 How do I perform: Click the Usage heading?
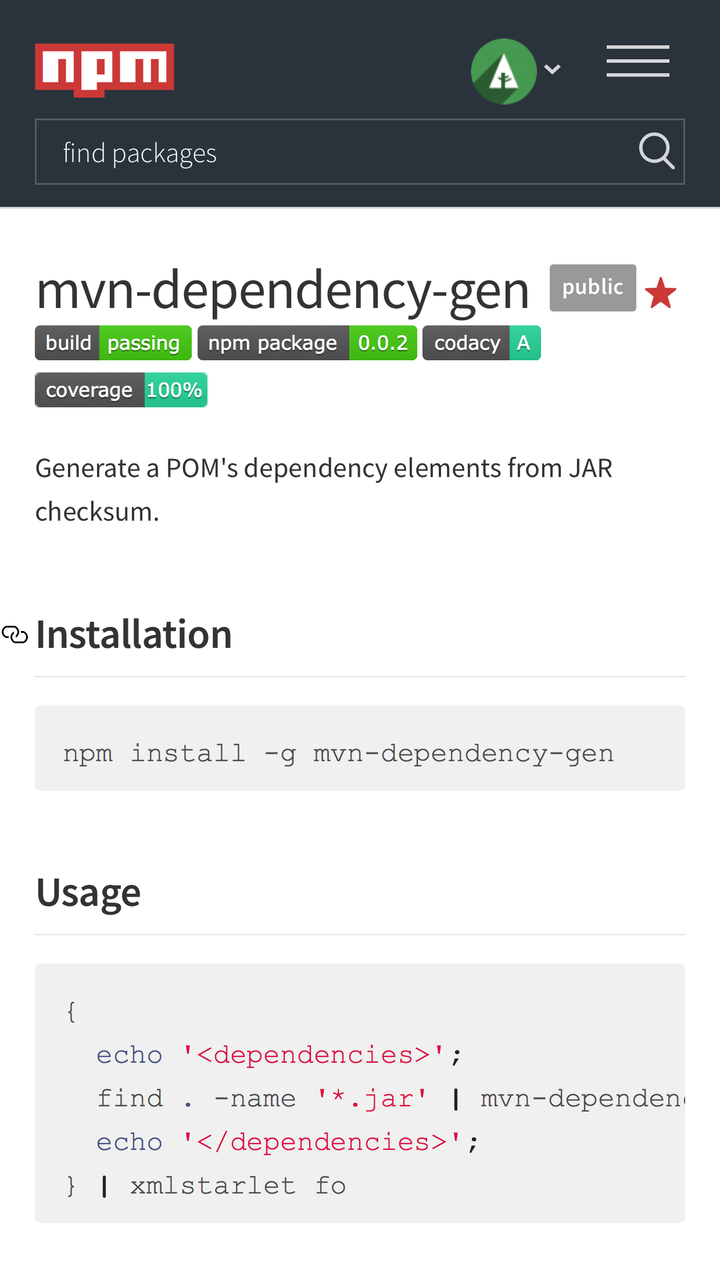coord(88,892)
